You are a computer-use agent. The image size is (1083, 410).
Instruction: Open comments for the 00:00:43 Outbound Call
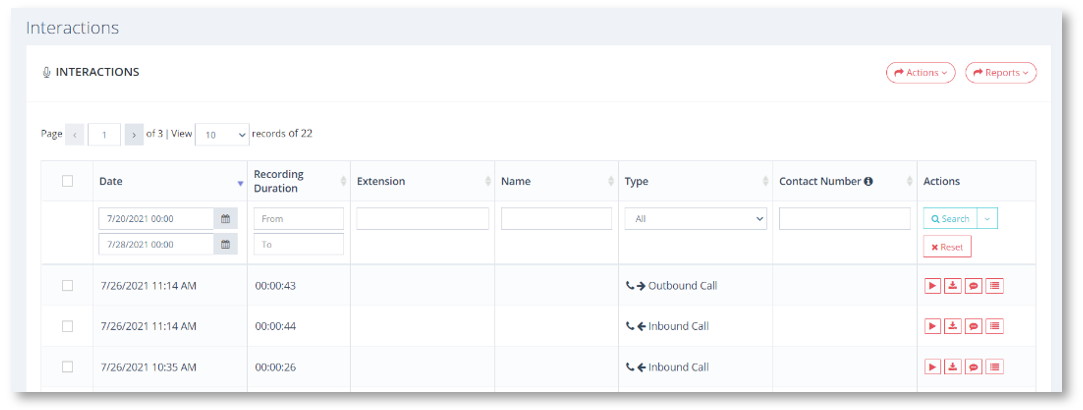click(x=973, y=286)
